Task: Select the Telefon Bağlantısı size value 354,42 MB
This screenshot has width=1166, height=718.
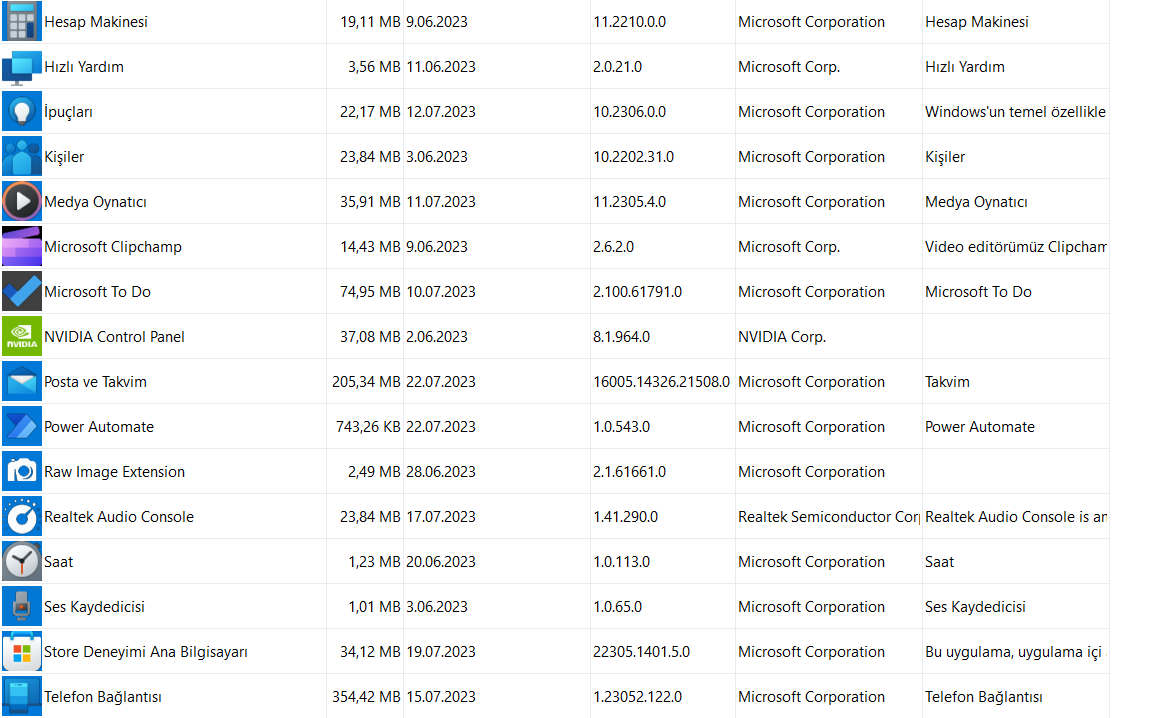Action: (x=366, y=697)
